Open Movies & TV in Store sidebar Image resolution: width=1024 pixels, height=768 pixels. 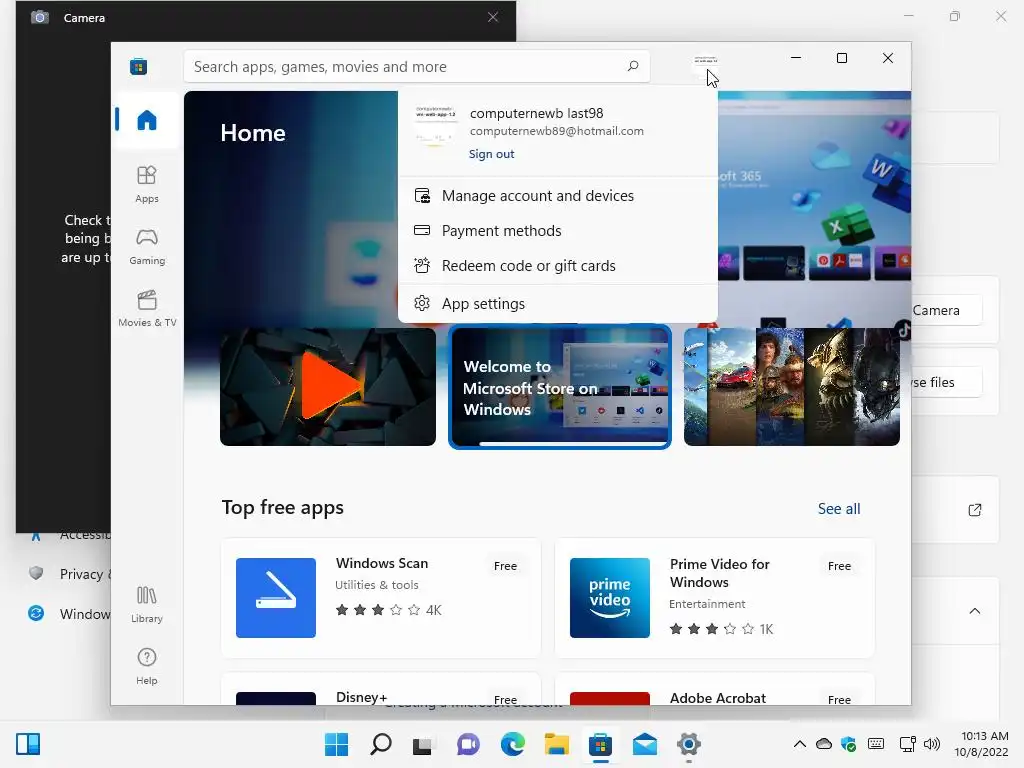tap(147, 308)
